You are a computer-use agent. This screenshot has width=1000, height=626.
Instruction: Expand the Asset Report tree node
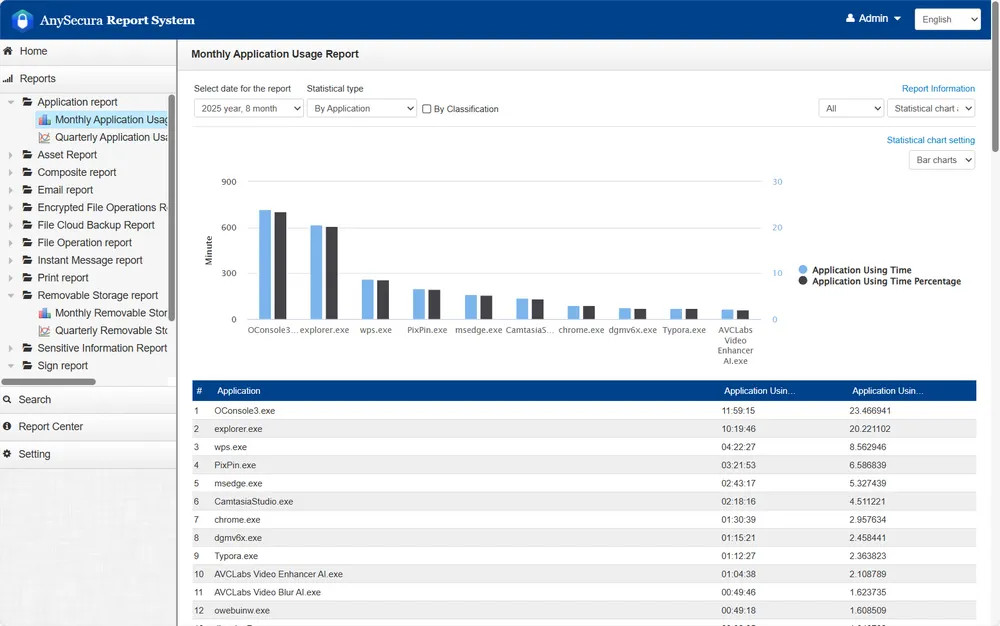[x=10, y=154]
